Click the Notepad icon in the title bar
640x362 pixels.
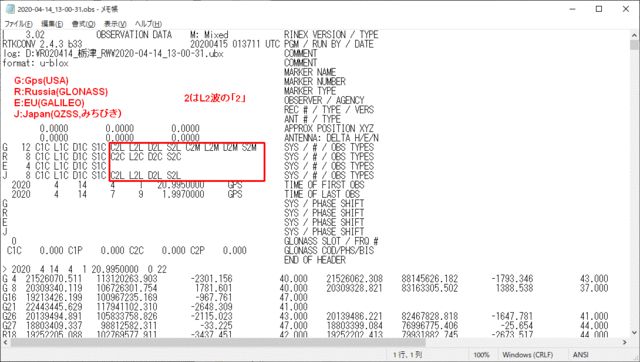click(10, 9)
